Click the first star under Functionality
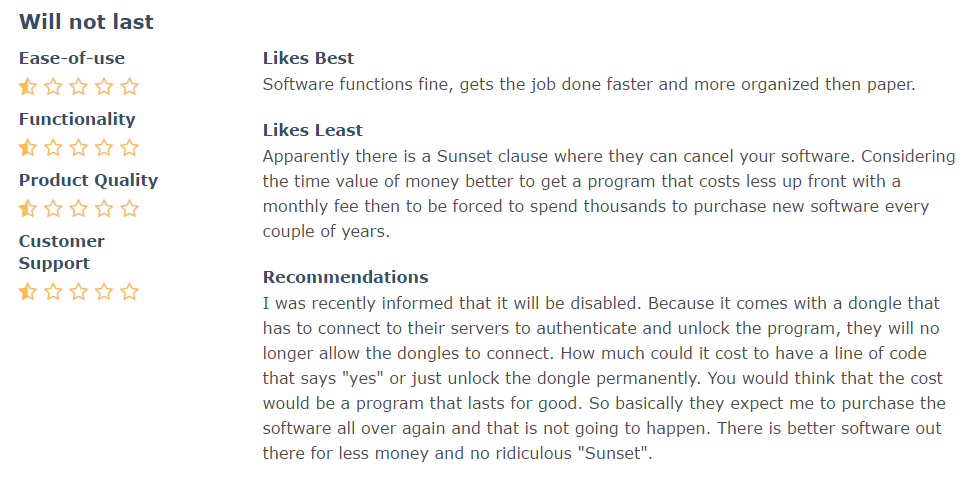 pyautogui.click(x=28, y=147)
